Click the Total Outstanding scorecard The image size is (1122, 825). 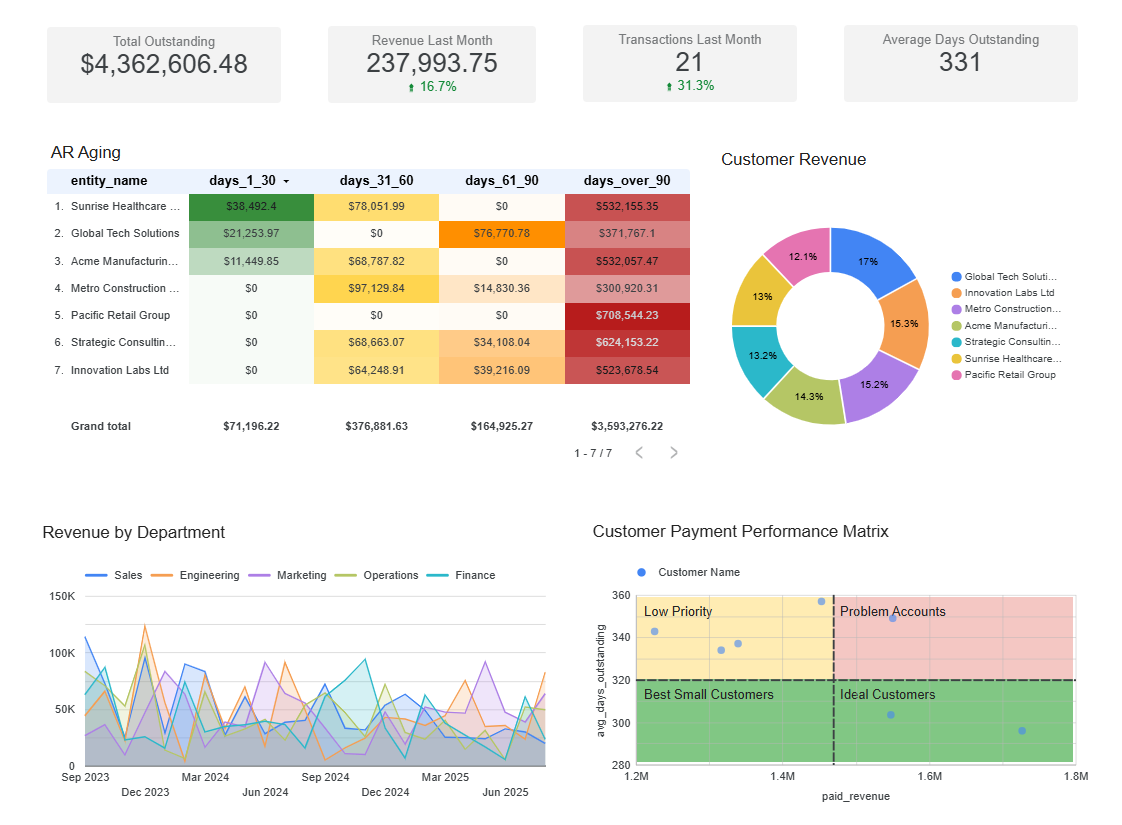(x=164, y=64)
